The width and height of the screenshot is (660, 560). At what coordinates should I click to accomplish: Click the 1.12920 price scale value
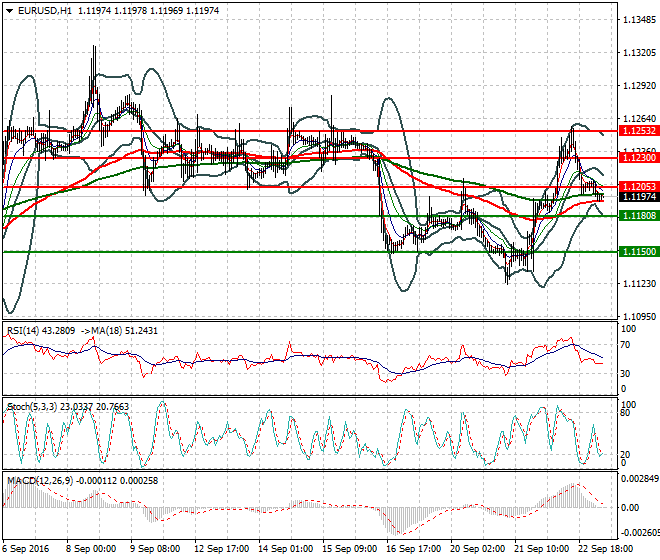(639, 85)
